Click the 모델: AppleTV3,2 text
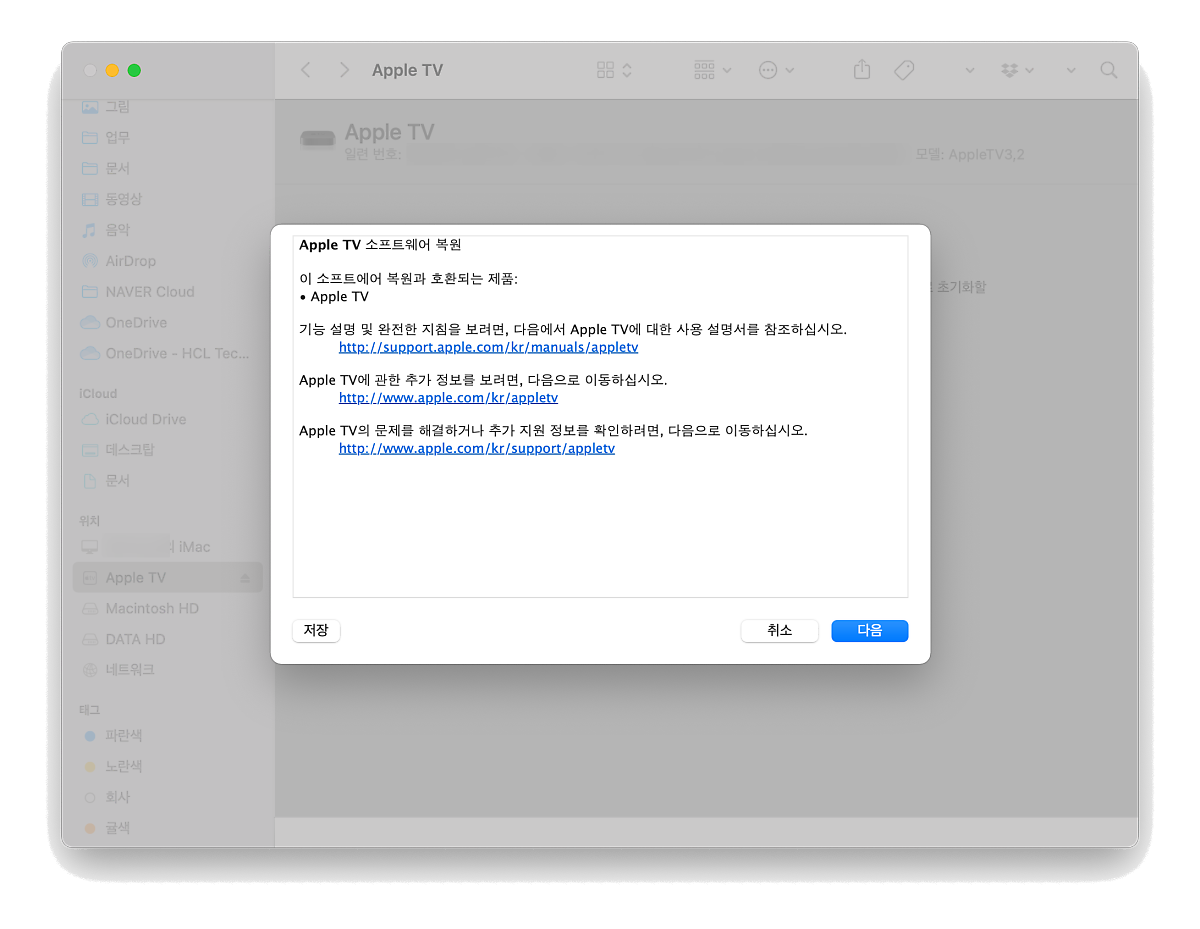 [x=969, y=155]
